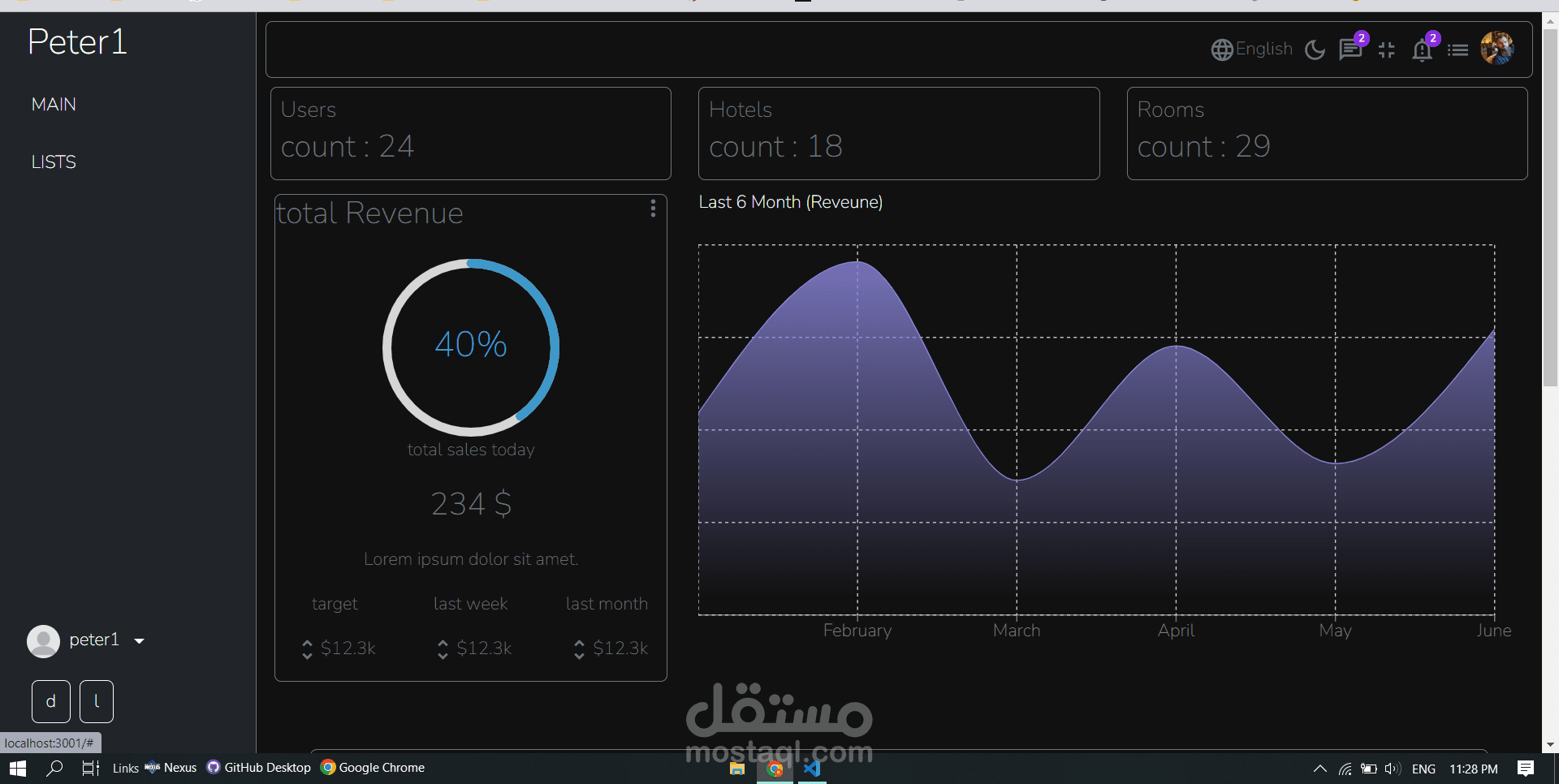1559x784 pixels.
Task: Open the English language selector
Action: tap(1263, 49)
